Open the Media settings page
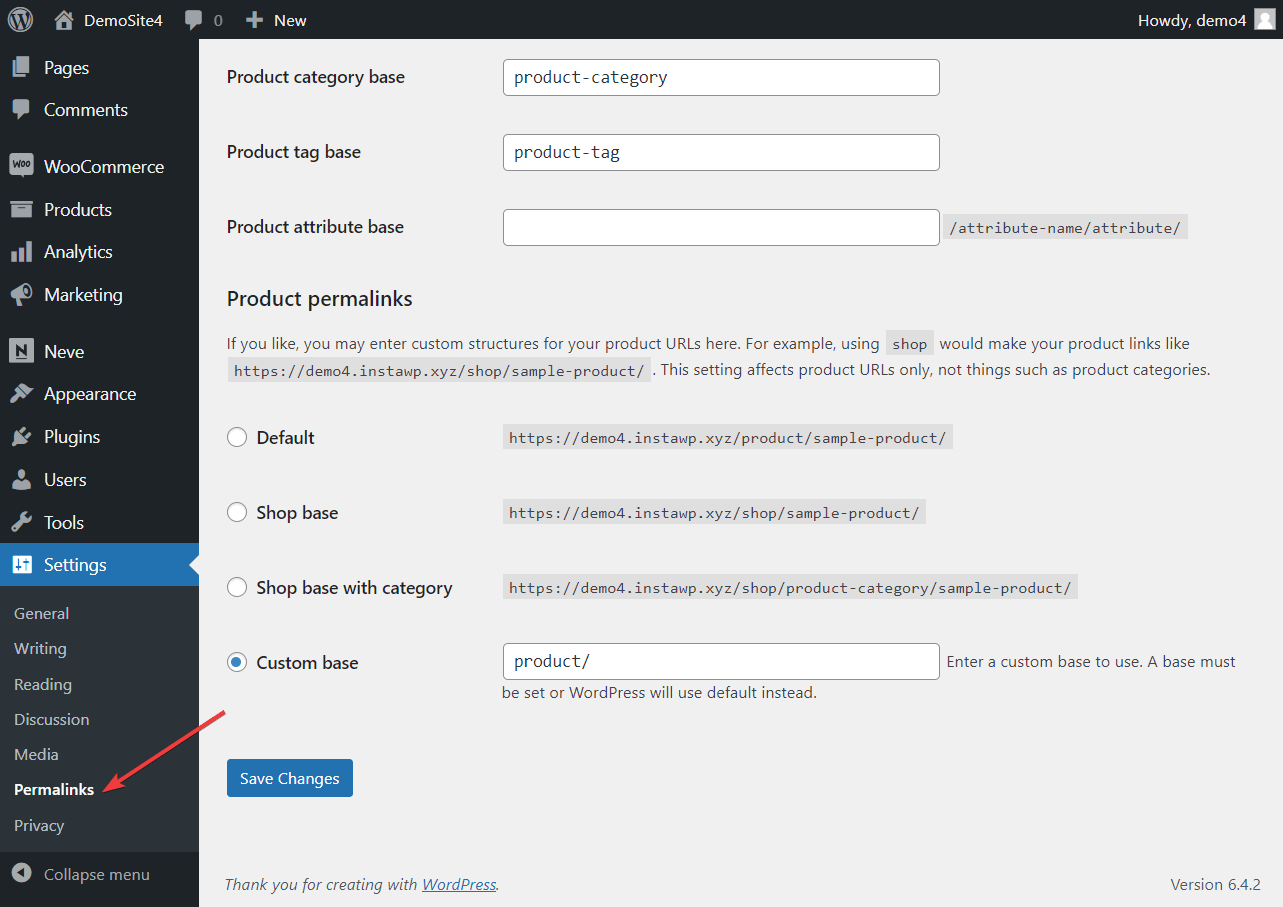 click(36, 754)
